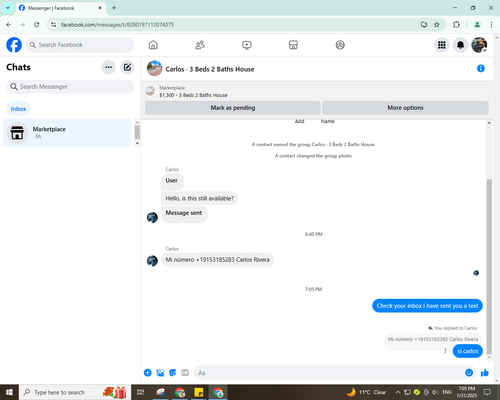The width and height of the screenshot is (500, 400).
Task: Click Carlos avatar next to phone number message
Action: 152,261
